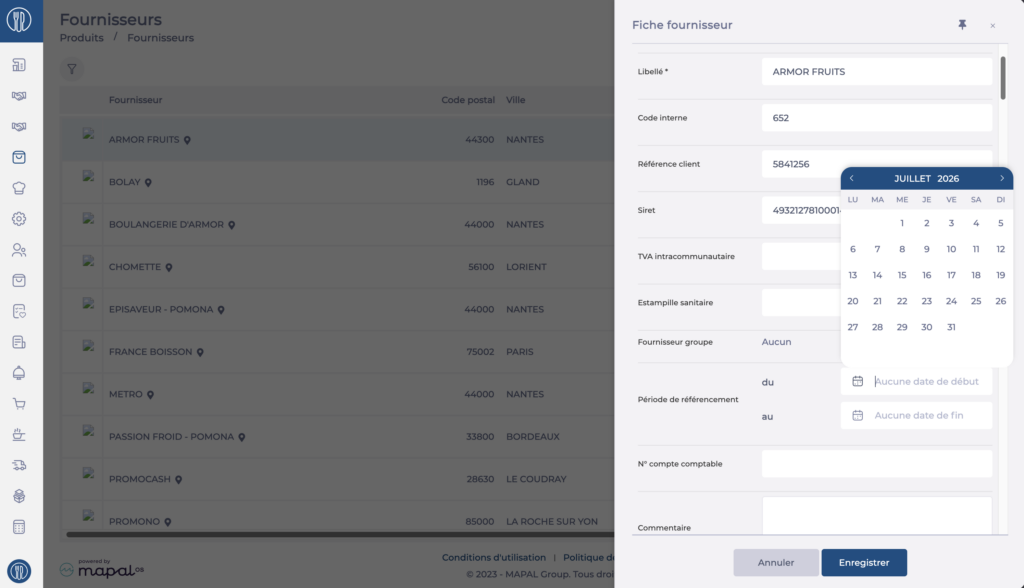Image resolution: width=1024 pixels, height=588 pixels.
Task: Click the shopping cart sidebar icon
Action: [x=19, y=404]
